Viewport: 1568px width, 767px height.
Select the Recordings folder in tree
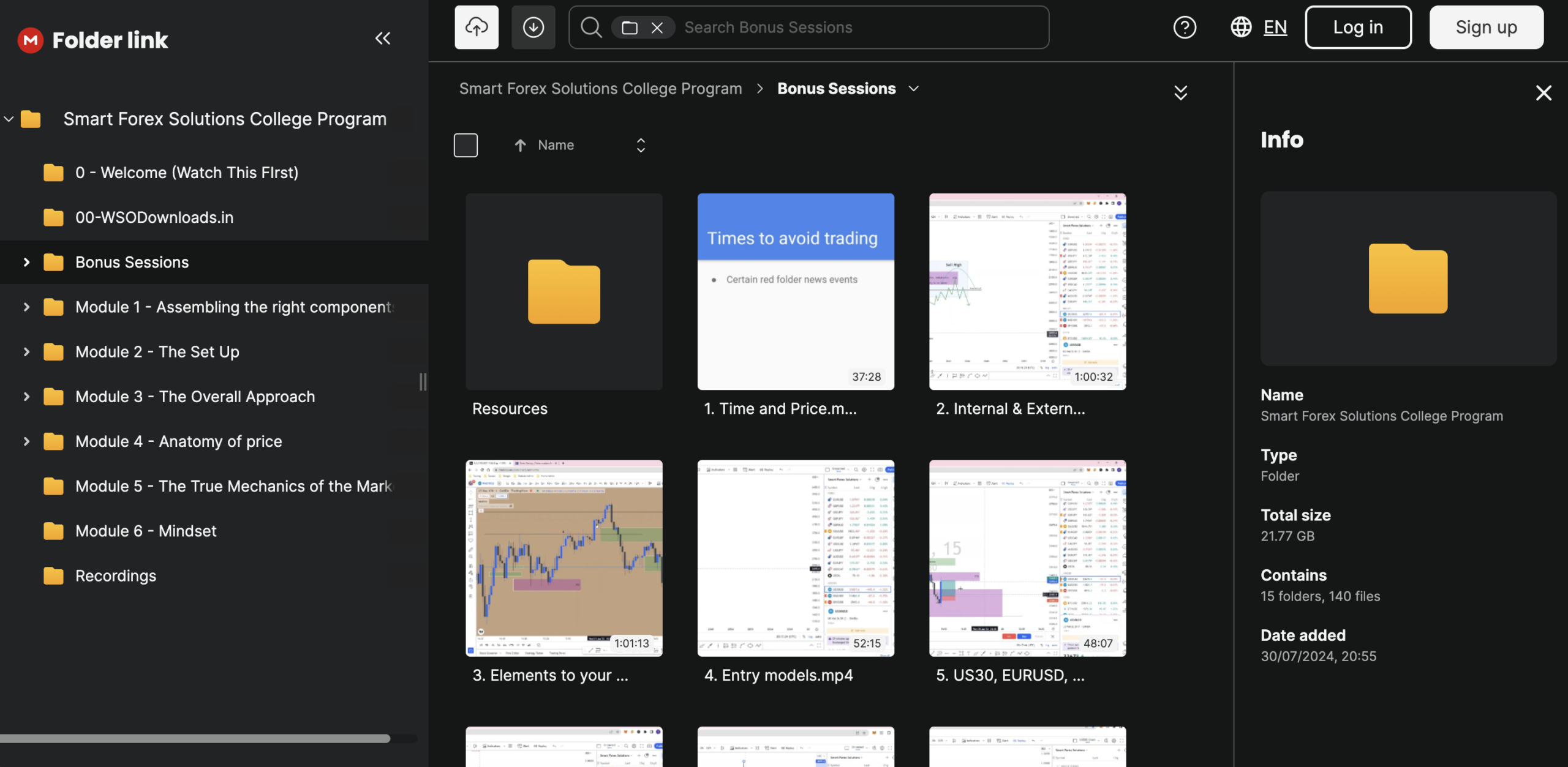click(115, 576)
